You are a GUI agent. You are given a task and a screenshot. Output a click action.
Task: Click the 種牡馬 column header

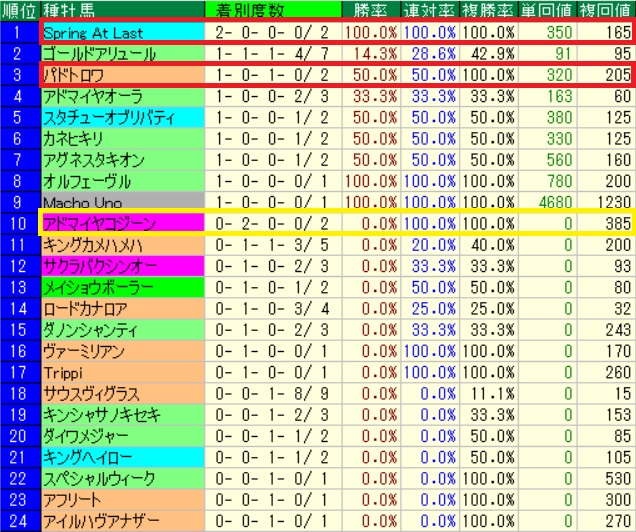[x=122, y=11]
